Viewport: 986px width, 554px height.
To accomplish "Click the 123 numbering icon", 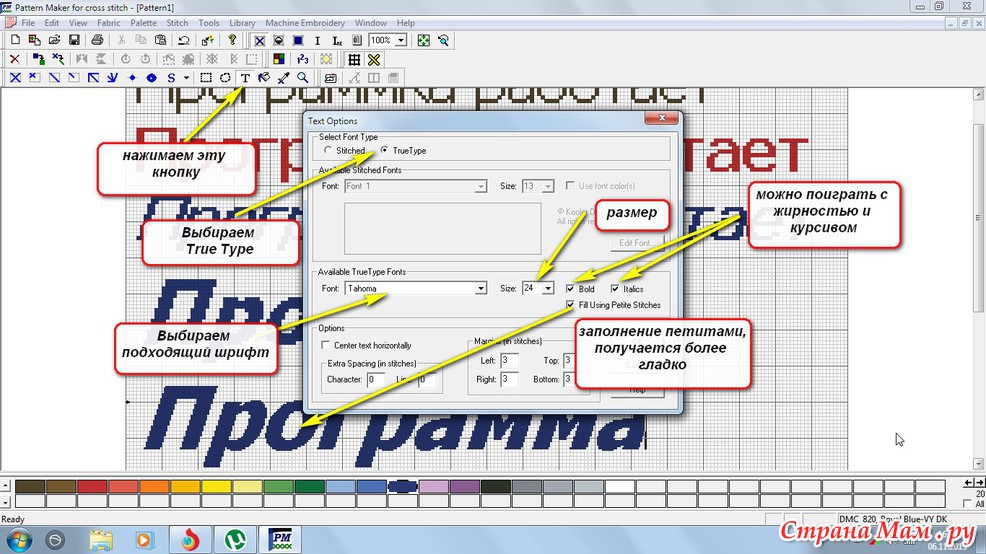I will click(x=302, y=59).
